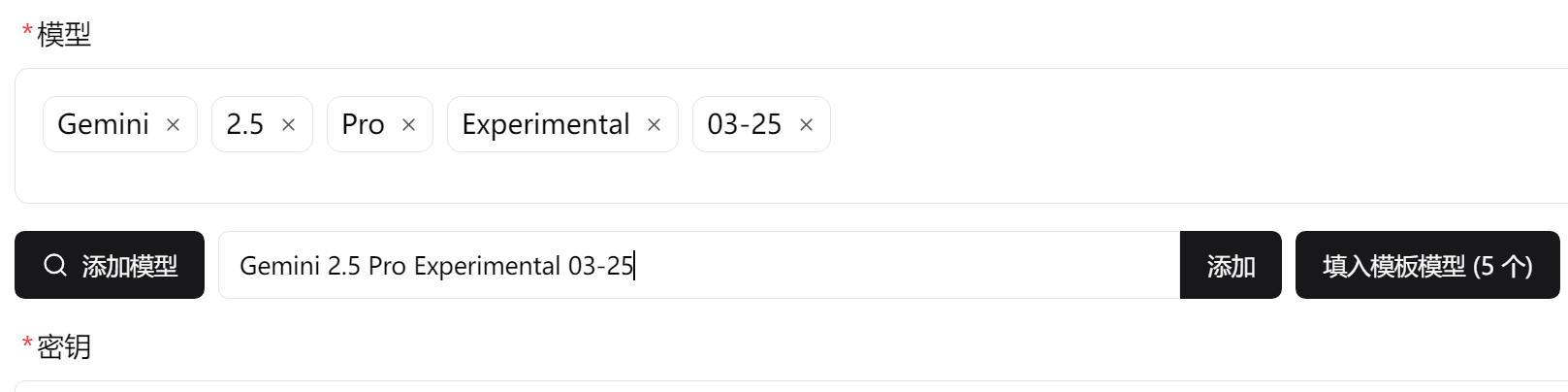This screenshot has height=392, width=1568.
Task: Delete the 03-25 tag
Action: click(x=806, y=125)
